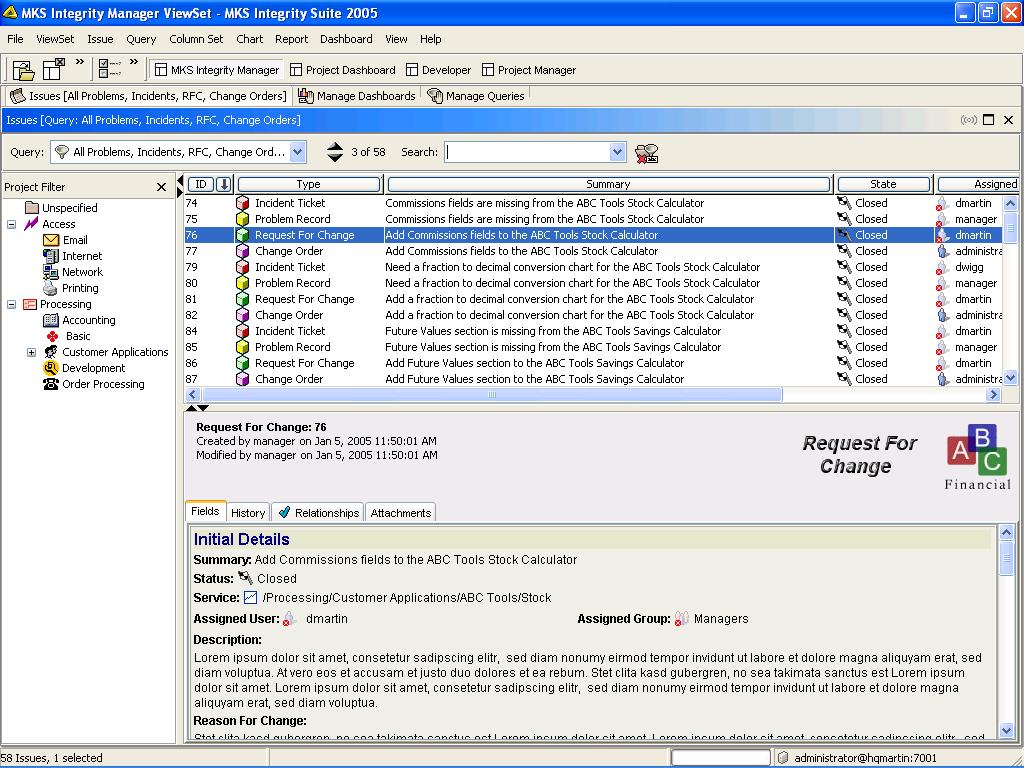The image size is (1024, 768).
Task: Click the open ViewSet folder toolbar icon
Action: point(23,69)
